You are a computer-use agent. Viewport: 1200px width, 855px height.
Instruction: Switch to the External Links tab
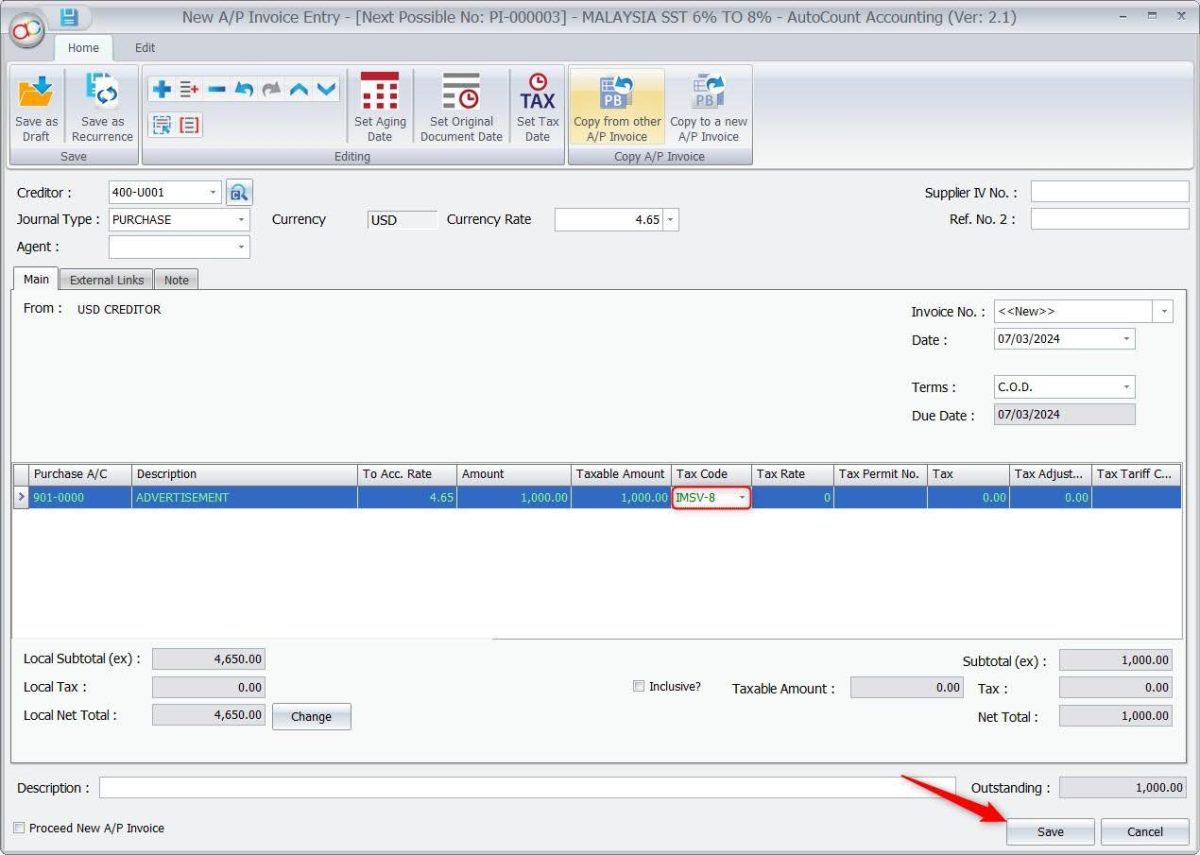click(105, 280)
